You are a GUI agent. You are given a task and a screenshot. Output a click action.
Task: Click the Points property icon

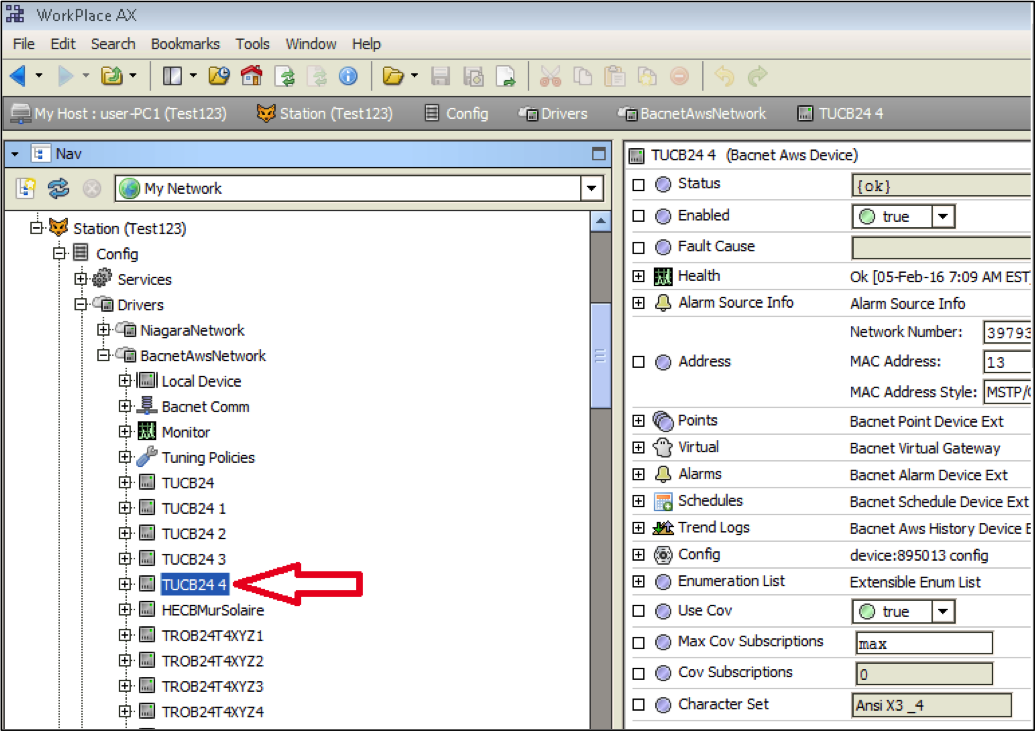coord(663,421)
